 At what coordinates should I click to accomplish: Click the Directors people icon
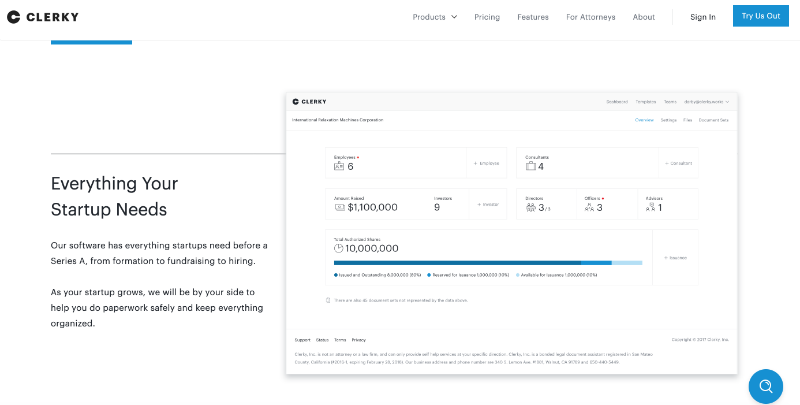point(531,207)
